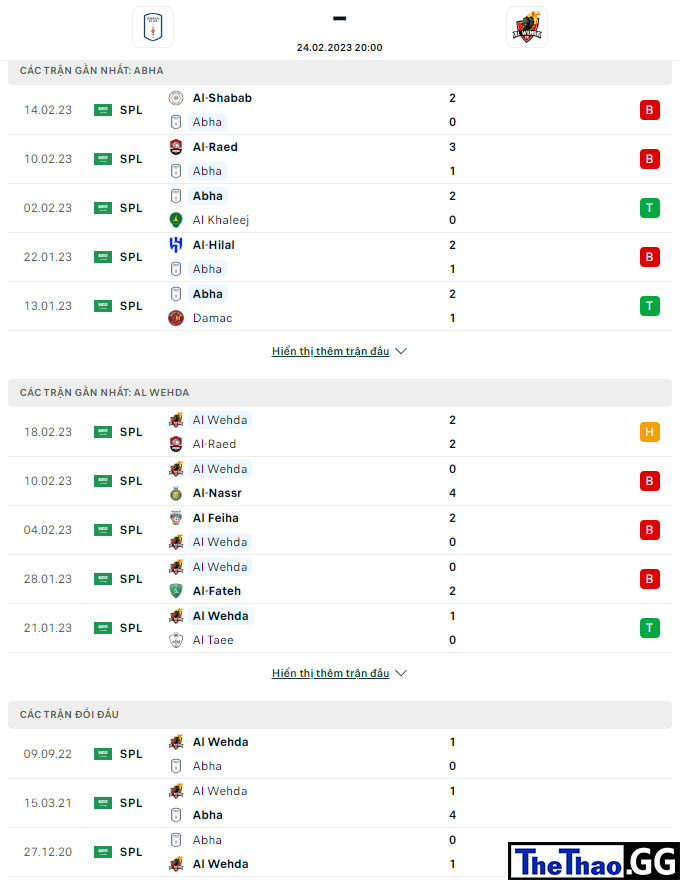Click the Al-Nassr team logo
The width and height of the screenshot is (680, 880).
point(176,493)
